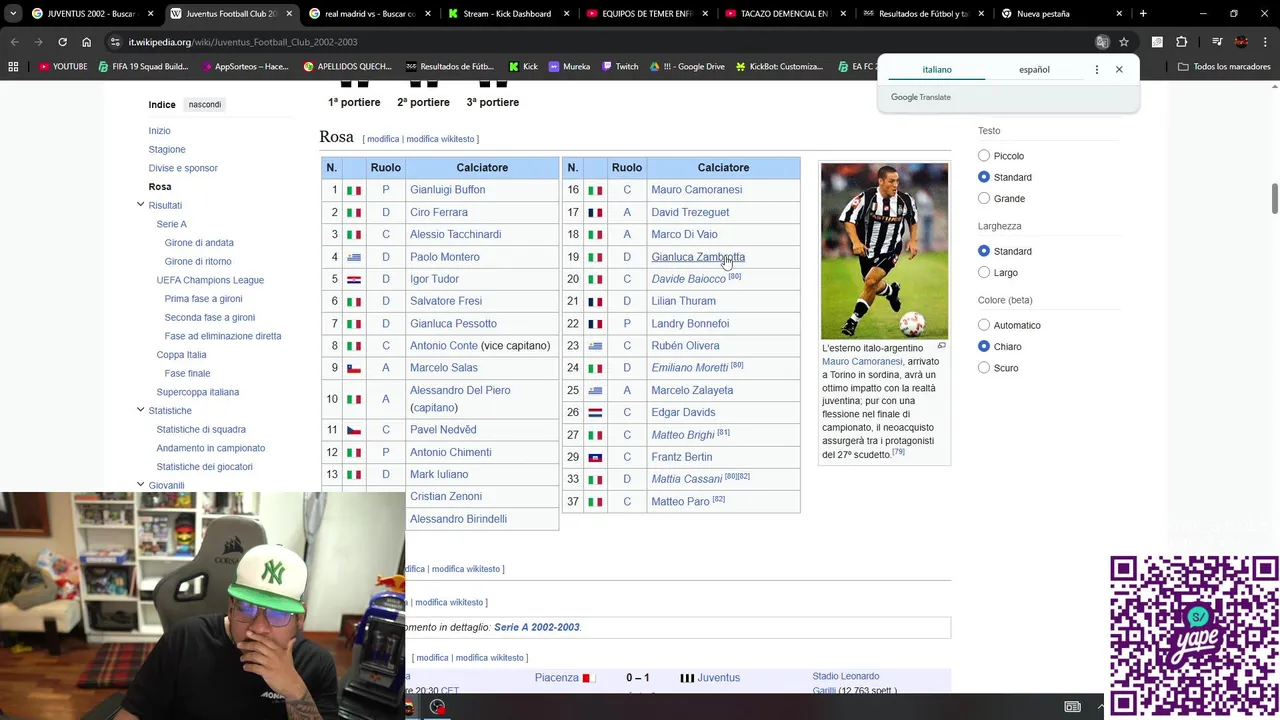This screenshot has width=1280, height=720.
Task: Select Largo width option
Action: (984, 272)
